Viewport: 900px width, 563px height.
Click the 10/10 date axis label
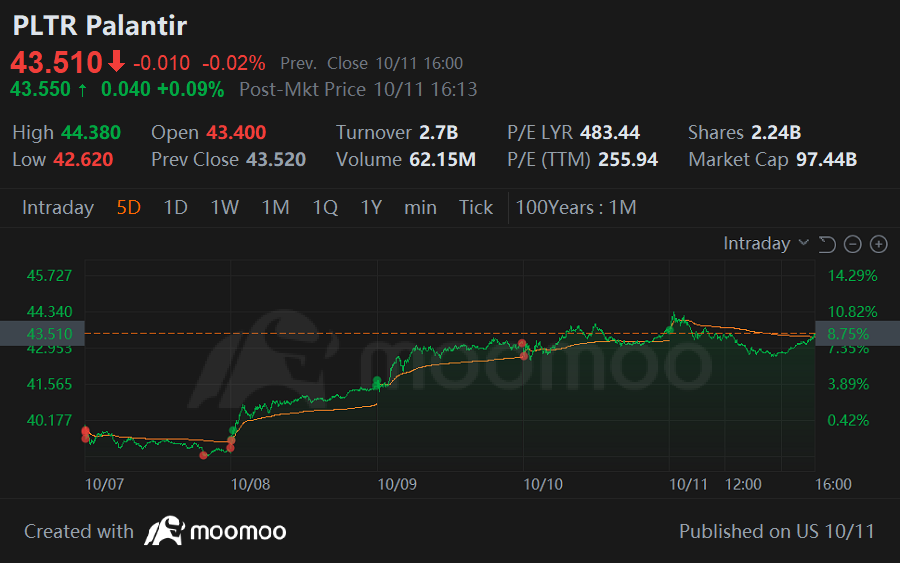coord(543,484)
